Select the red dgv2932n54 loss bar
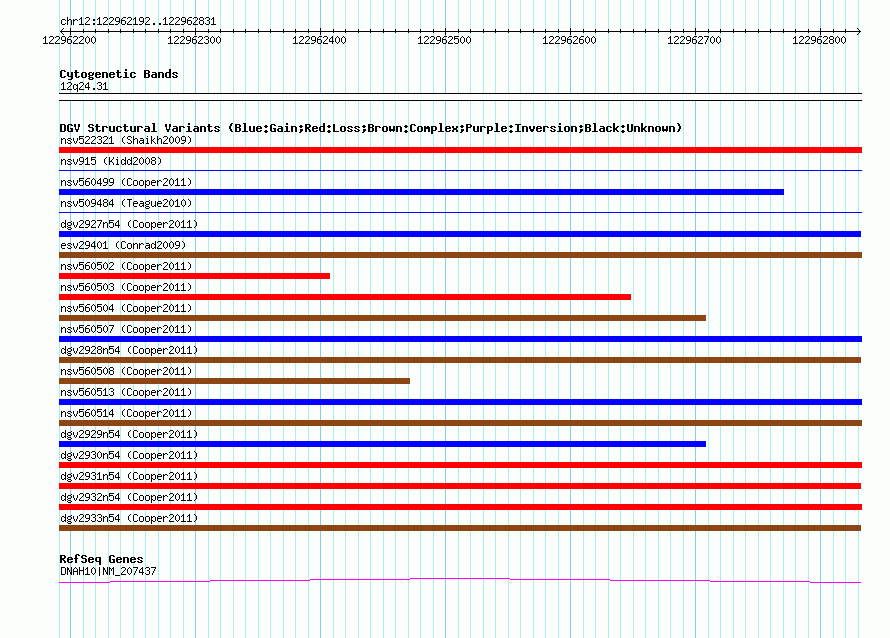890x638 pixels. [460, 507]
